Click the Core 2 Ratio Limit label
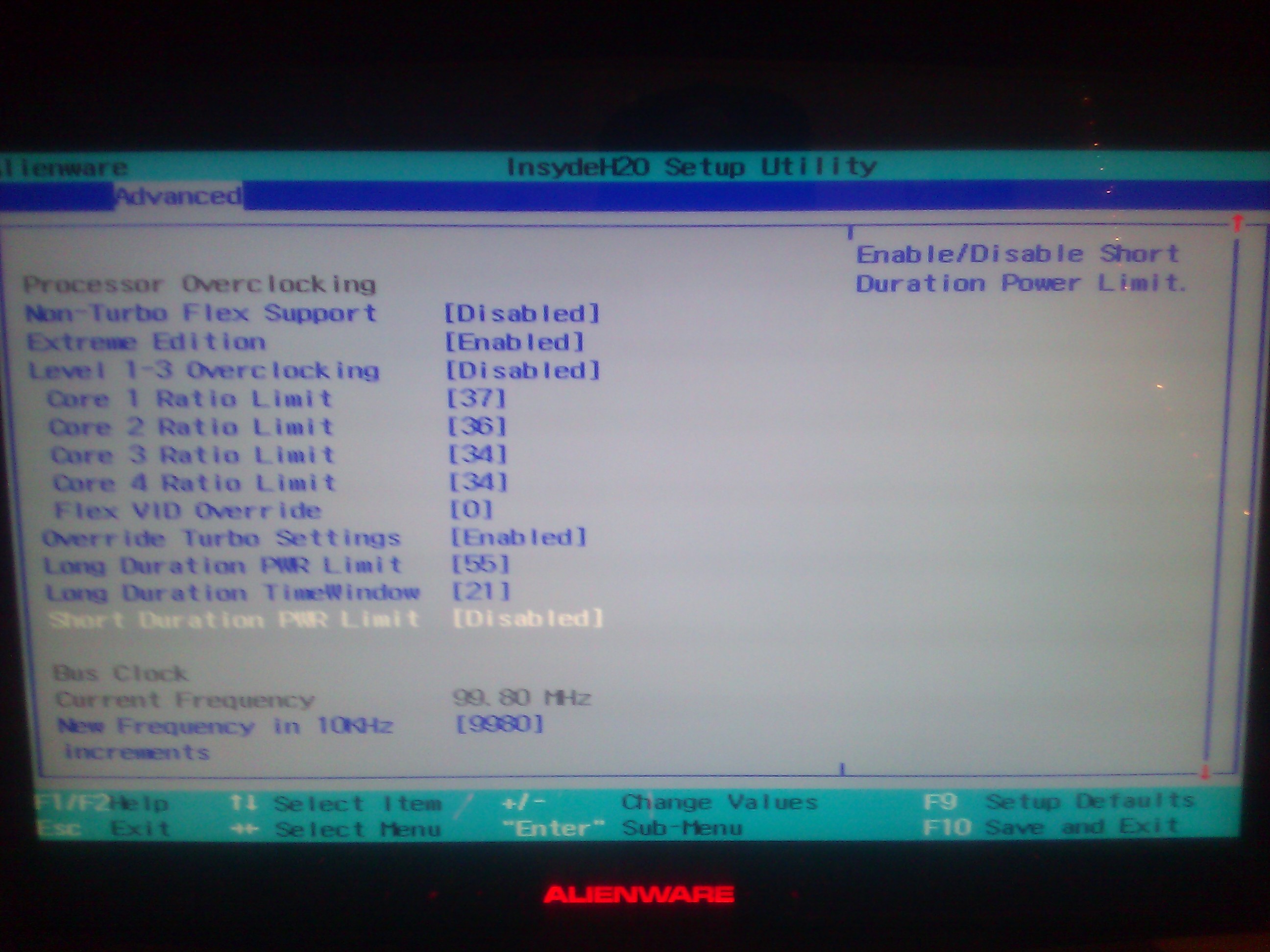The image size is (1270, 952). click(x=191, y=427)
